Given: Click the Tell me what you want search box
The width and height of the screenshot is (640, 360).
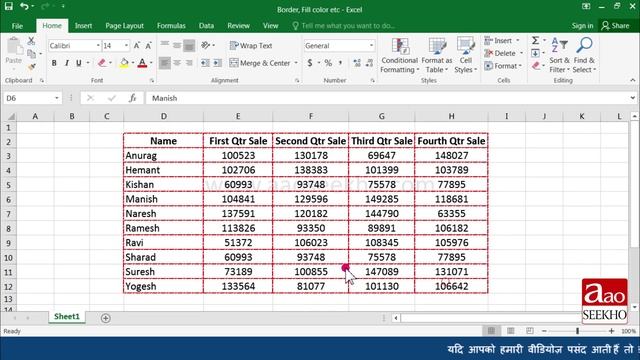Looking at the screenshot, I should point(344,26).
